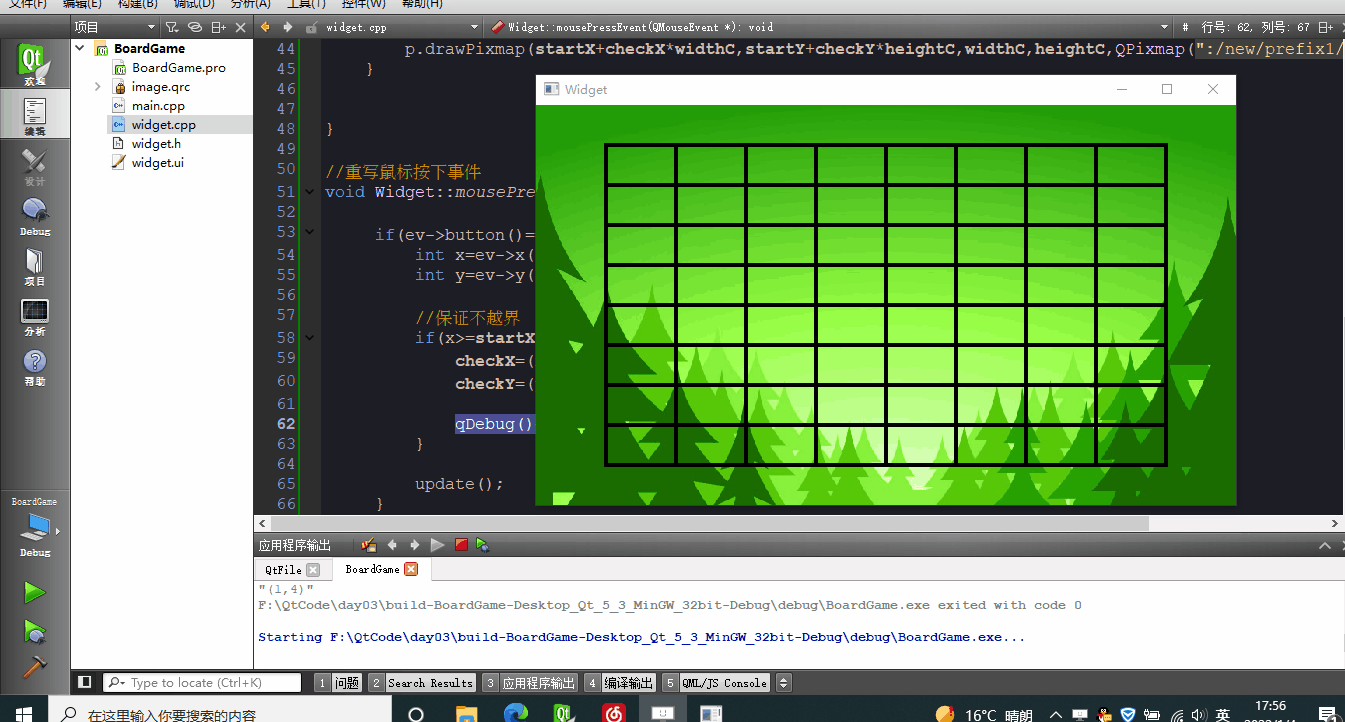This screenshot has height=722, width=1345.
Task: Select main.cpp in project tree
Action: click(x=158, y=106)
